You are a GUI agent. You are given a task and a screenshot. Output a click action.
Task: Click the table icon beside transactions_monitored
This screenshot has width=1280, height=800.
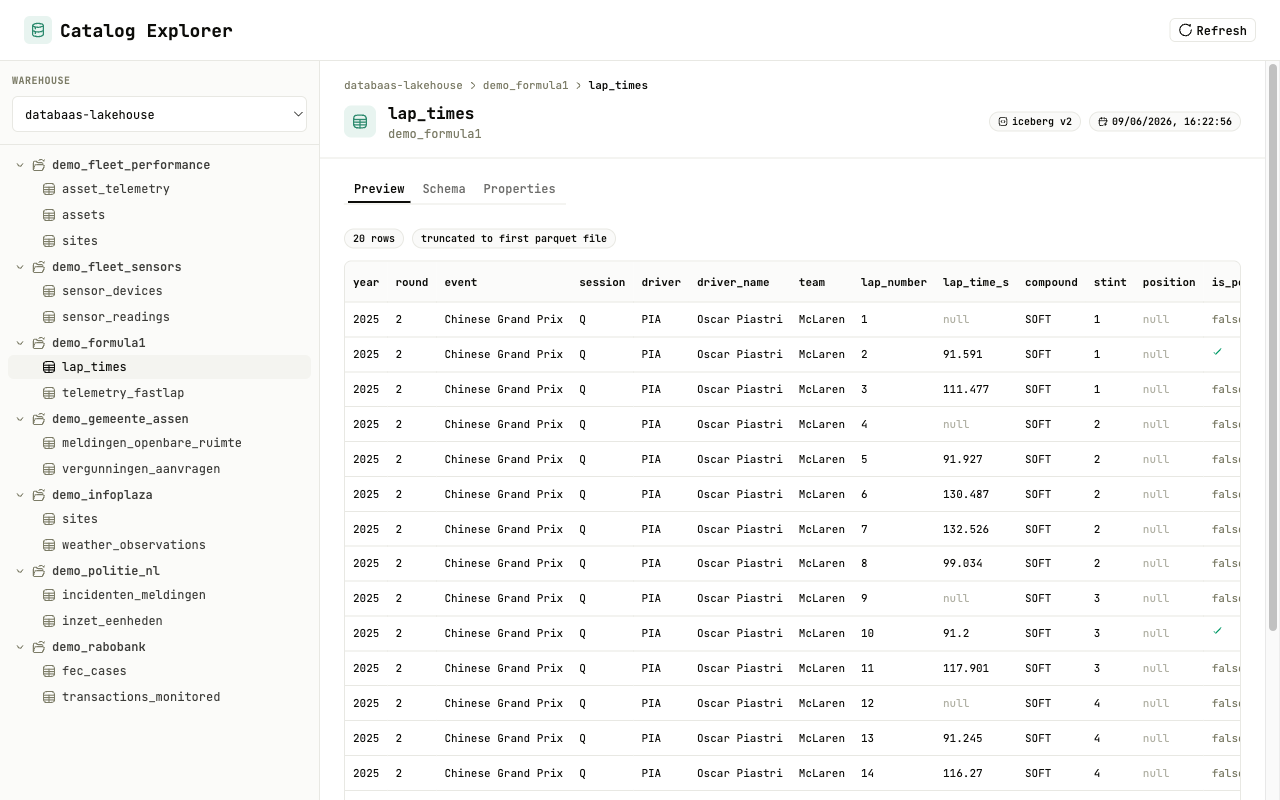pos(49,697)
